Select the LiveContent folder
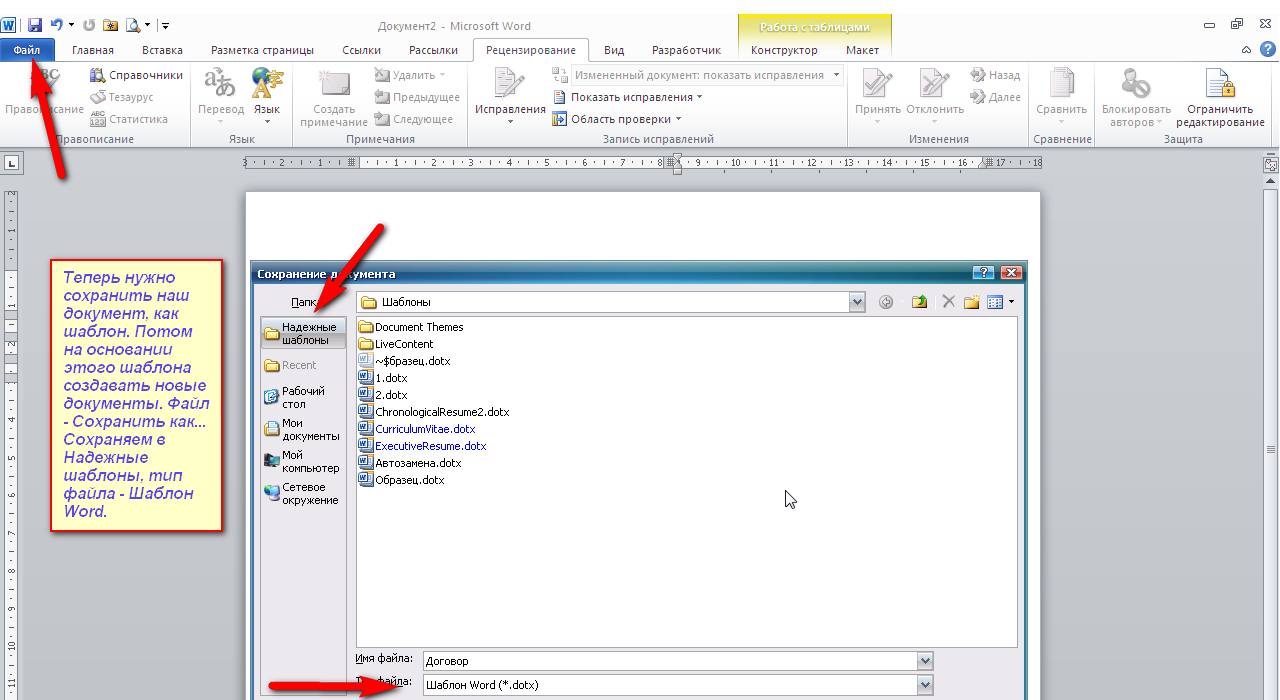 pos(396,344)
